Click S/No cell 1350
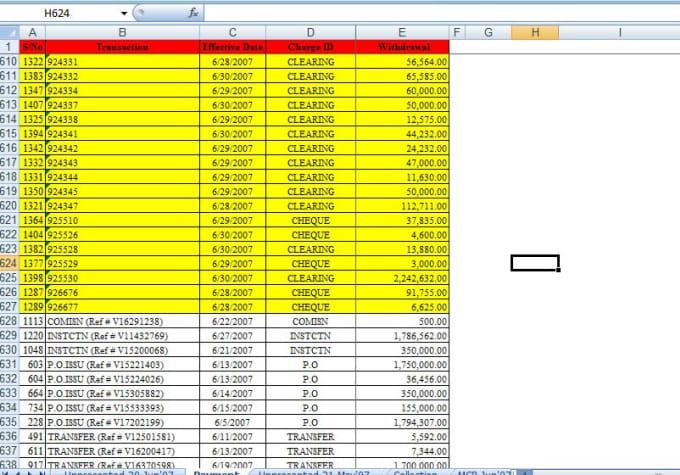 pyautogui.click(x=33, y=191)
